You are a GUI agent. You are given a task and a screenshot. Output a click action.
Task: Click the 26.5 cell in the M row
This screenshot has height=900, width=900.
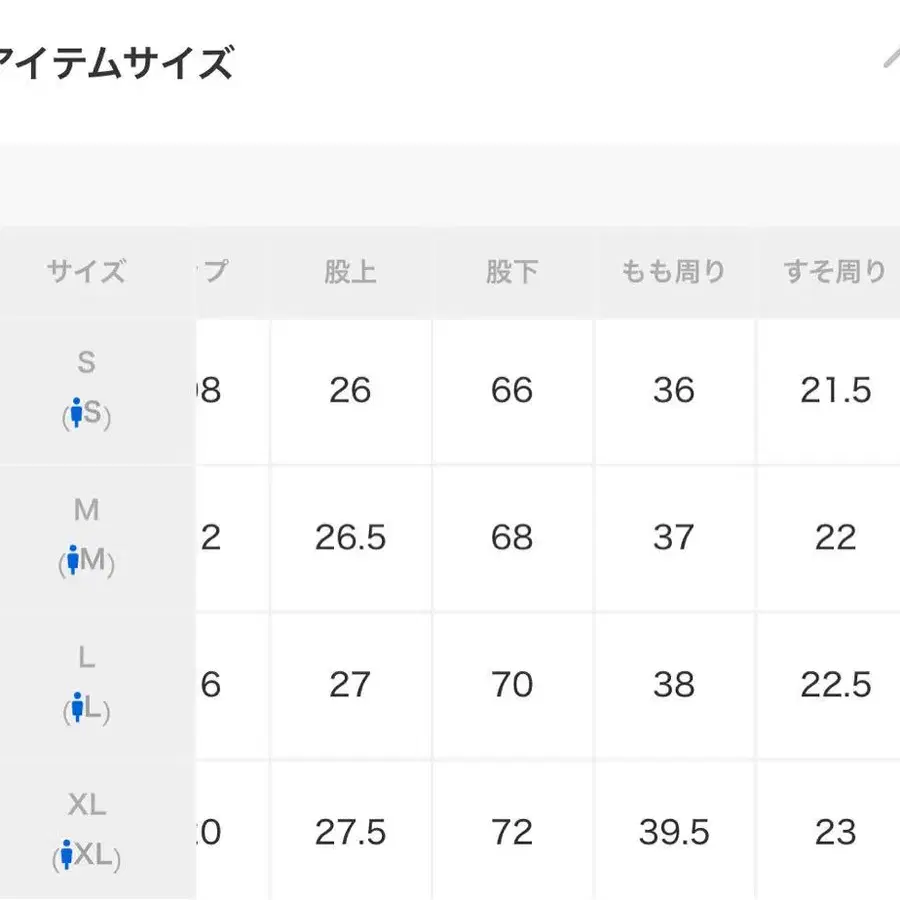350,538
